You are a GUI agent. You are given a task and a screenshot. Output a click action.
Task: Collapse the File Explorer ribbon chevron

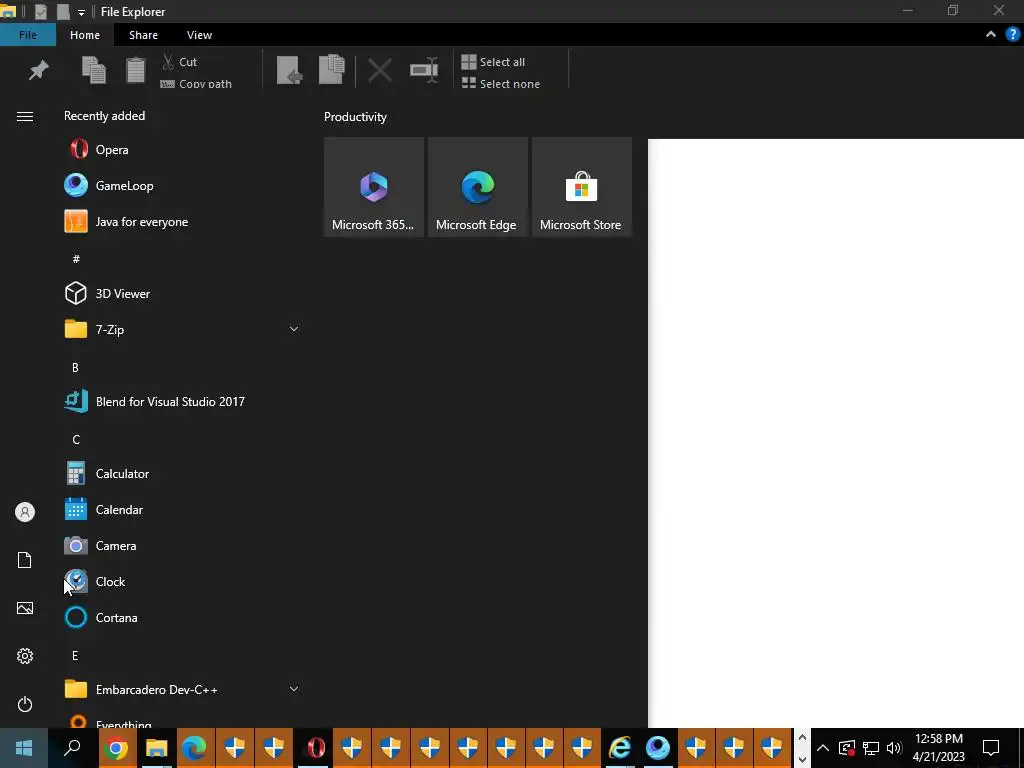pyautogui.click(x=991, y=35)
